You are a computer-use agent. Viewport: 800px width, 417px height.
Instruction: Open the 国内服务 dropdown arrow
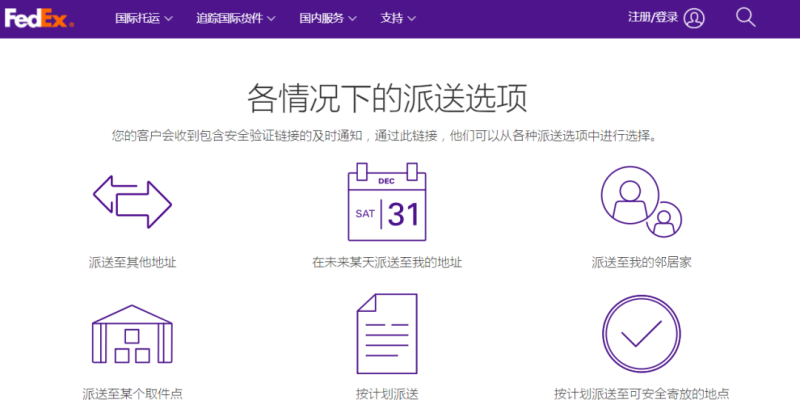point(327,18)
